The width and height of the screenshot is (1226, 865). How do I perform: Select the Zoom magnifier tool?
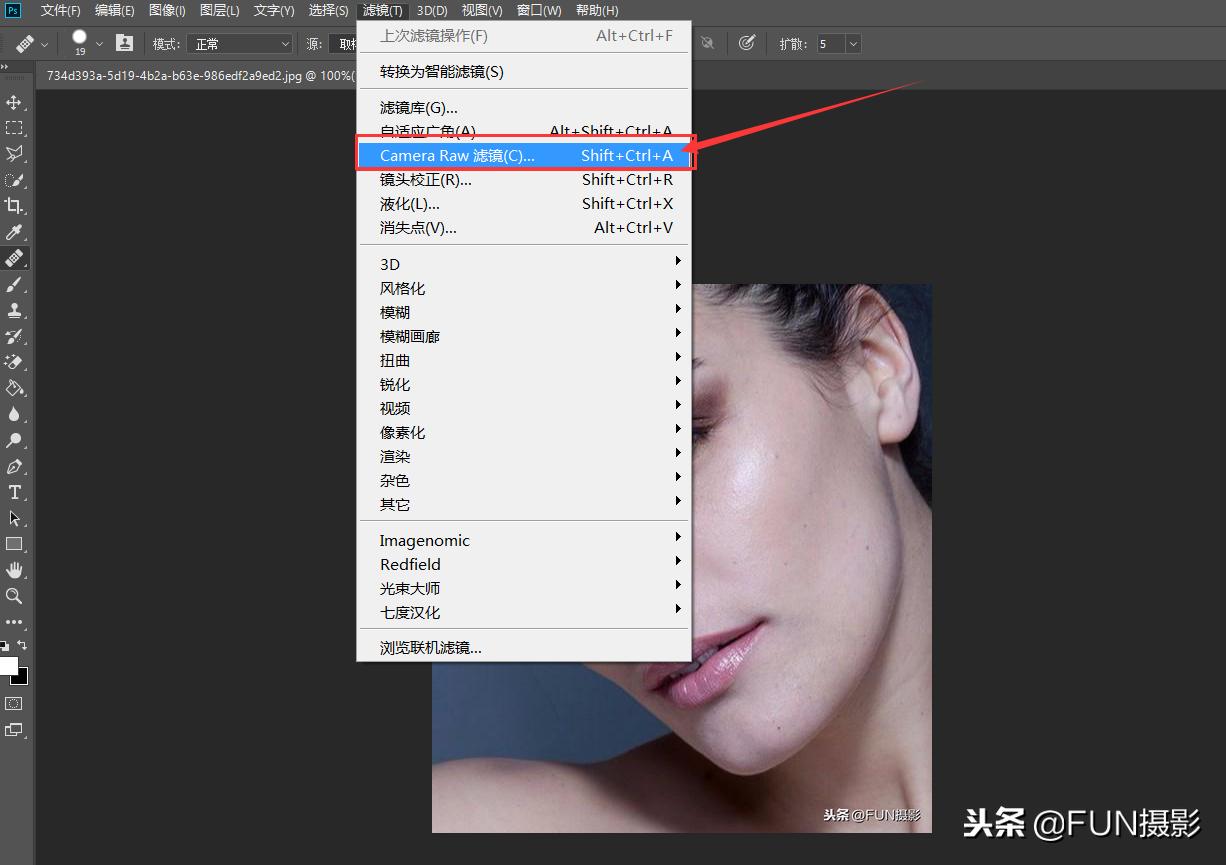(x=14, y=596)
